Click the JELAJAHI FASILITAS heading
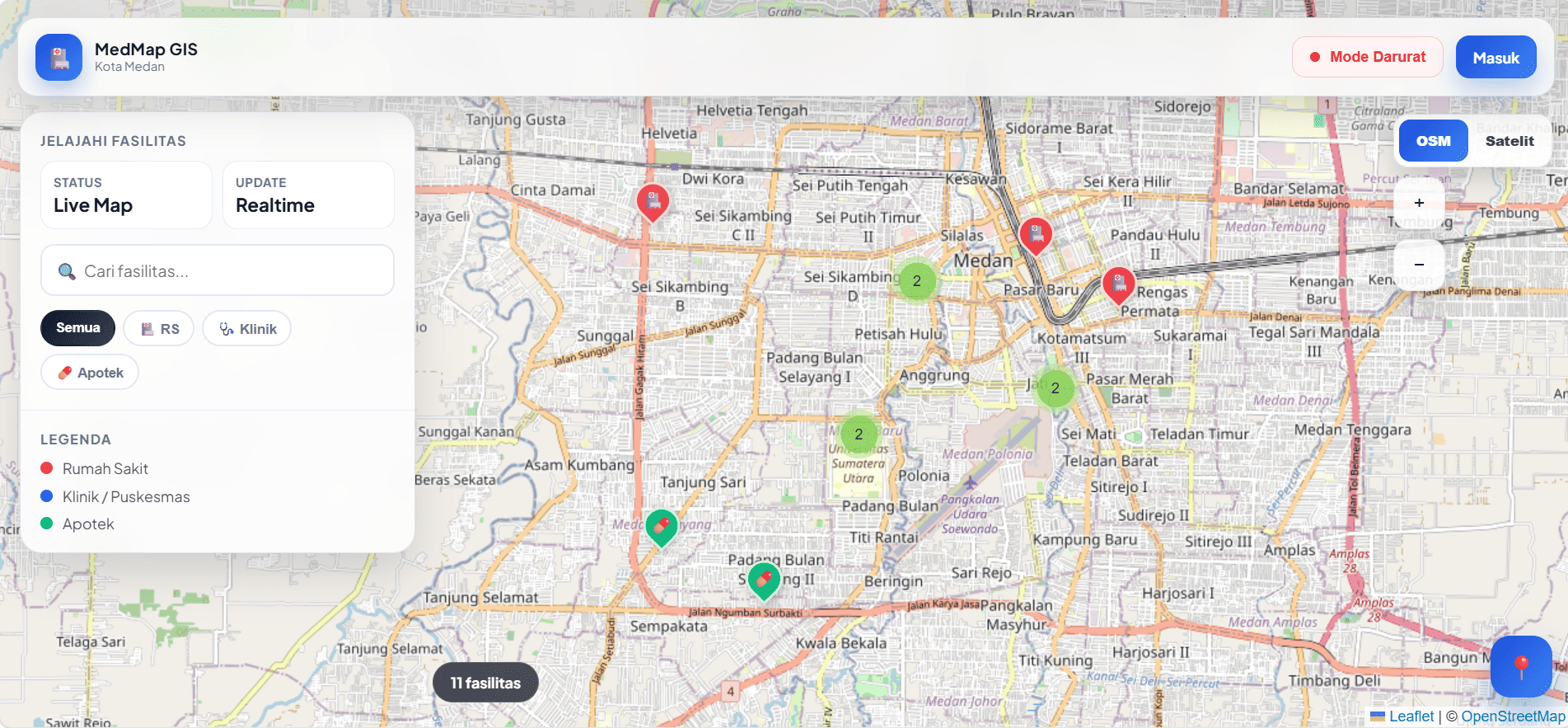The image size is (1568, 728). pos(113,141)
